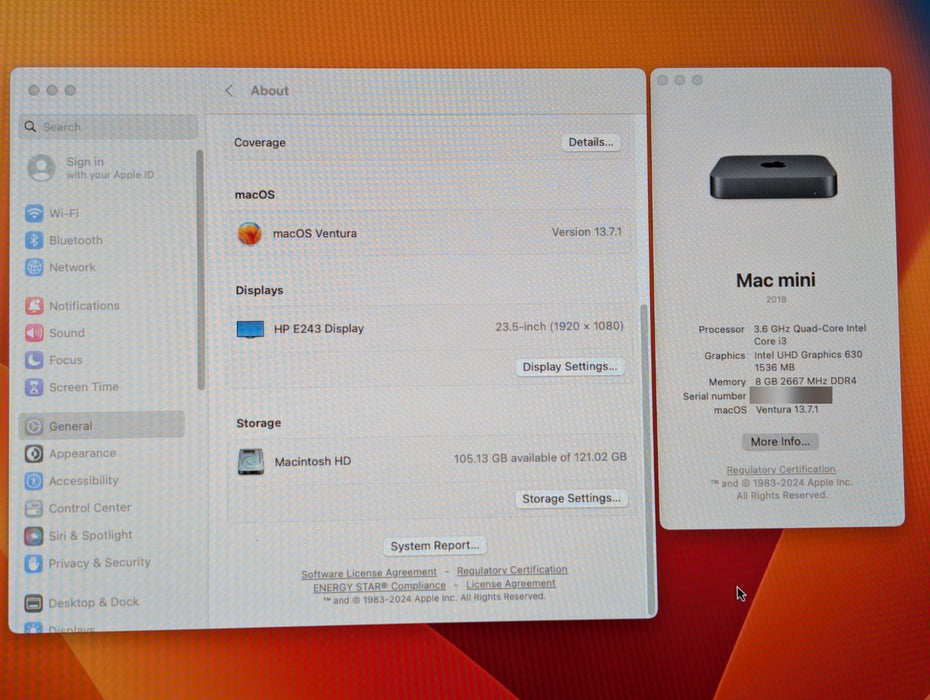The image size is (930, 700).
Task: Open the License Agreement link beside ENERGY STAR
Action: [511, 584]
